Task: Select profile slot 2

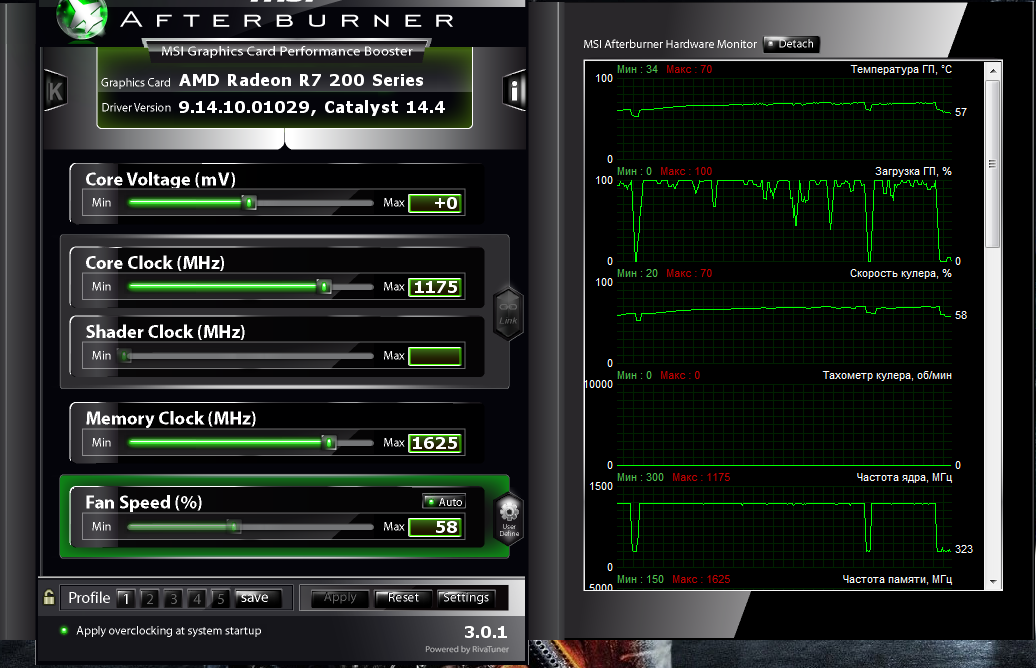Action: pos(149,599)
